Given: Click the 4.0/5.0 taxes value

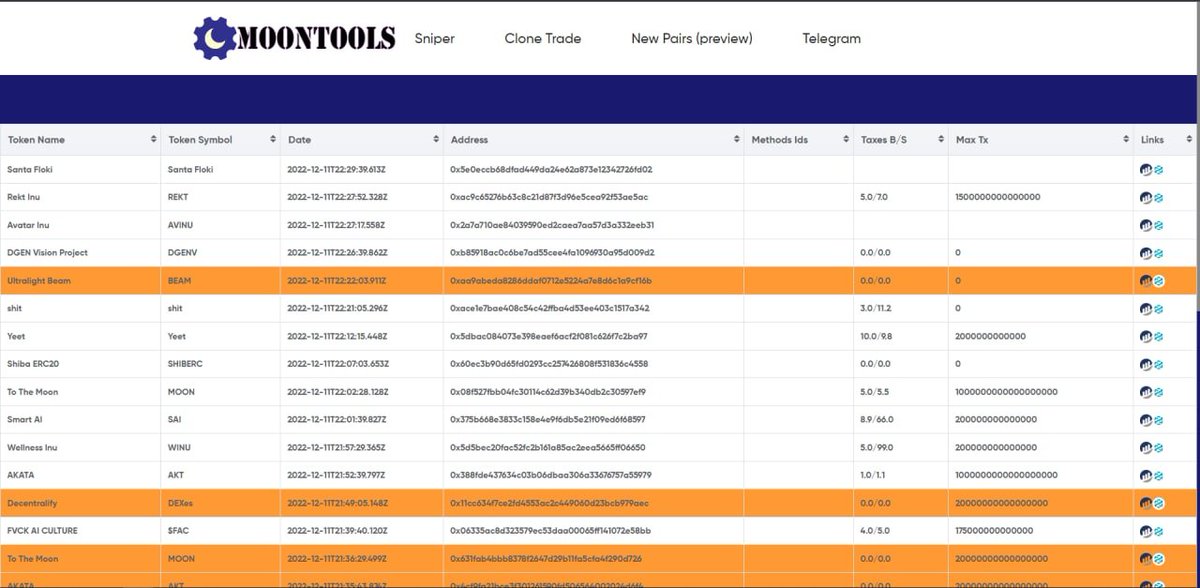Looking at the screenshot, I should (x=874, y=531).
